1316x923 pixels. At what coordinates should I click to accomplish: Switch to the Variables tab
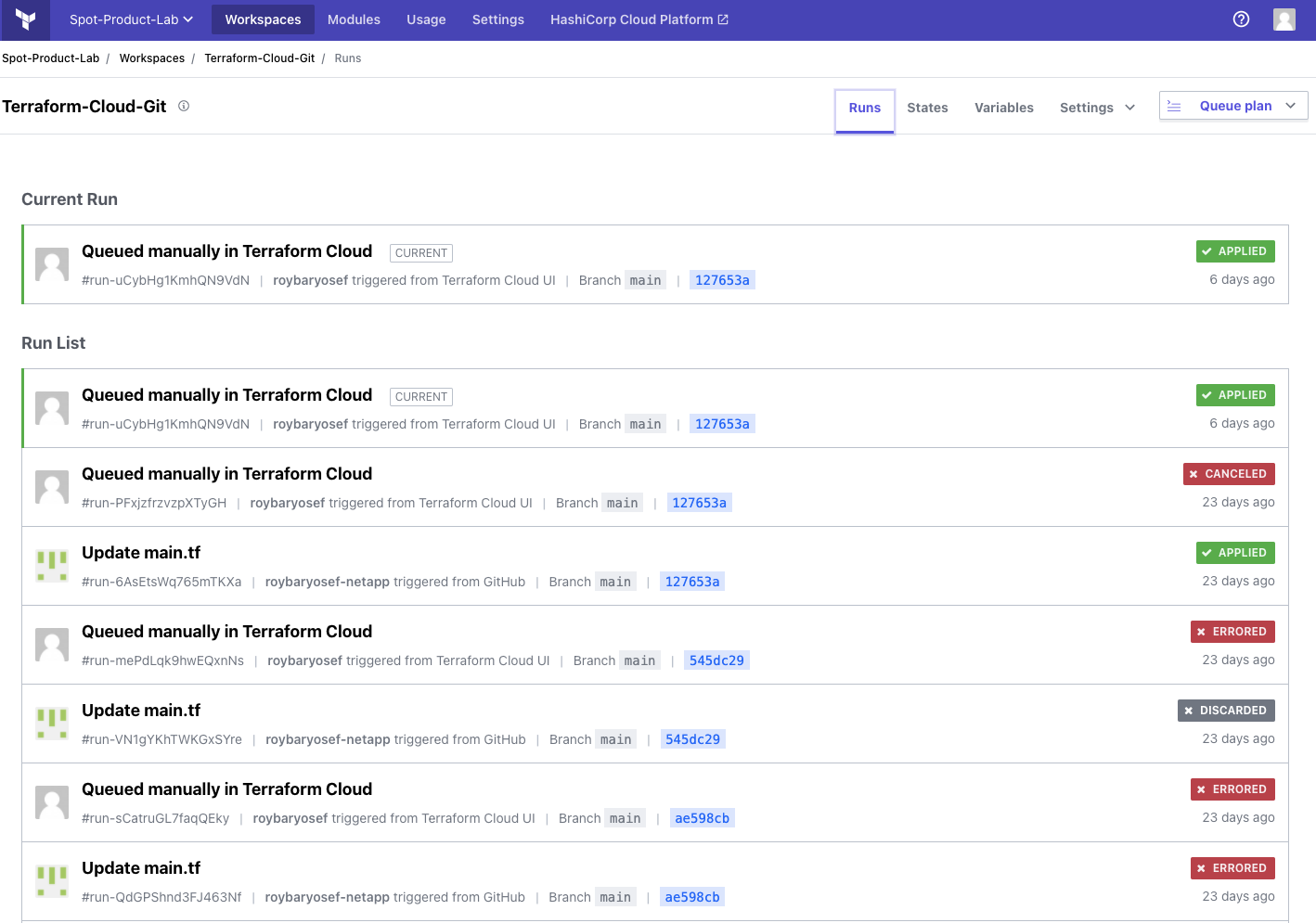pos(1004,108)
